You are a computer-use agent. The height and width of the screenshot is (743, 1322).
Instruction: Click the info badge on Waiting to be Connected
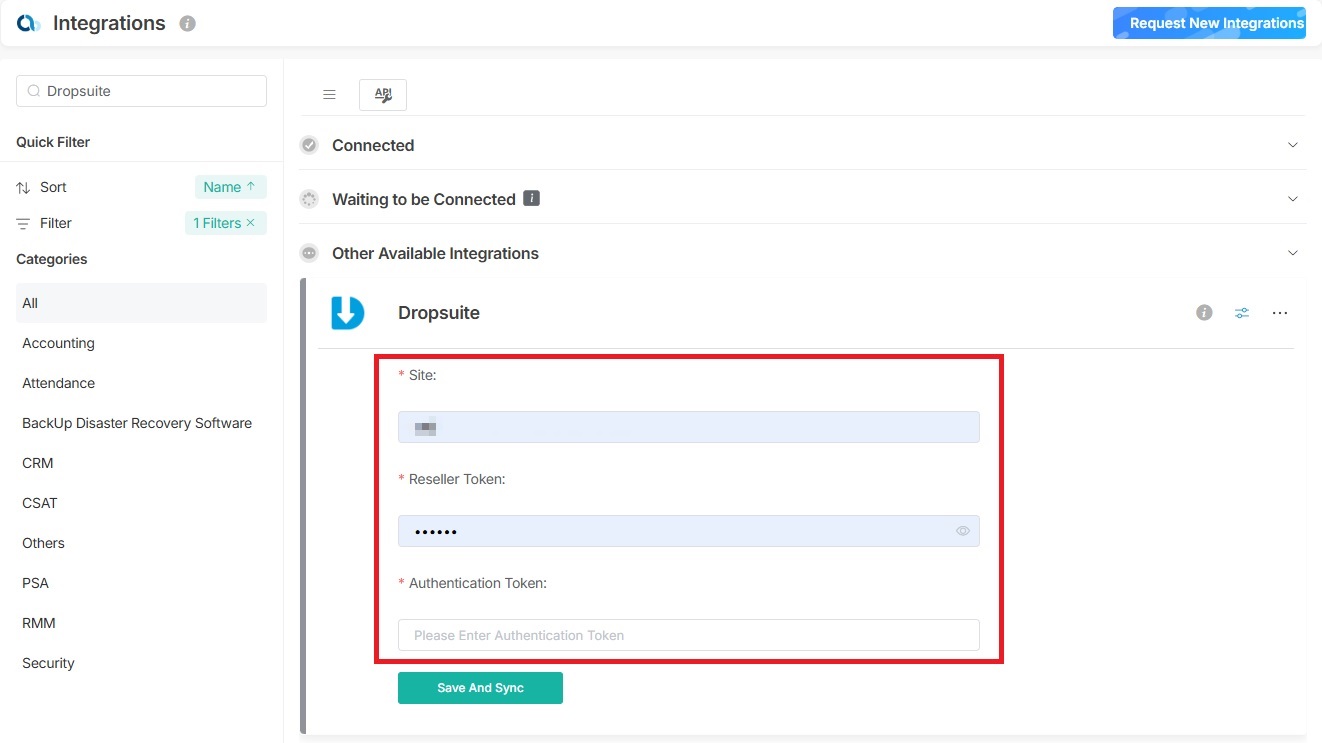532,198
